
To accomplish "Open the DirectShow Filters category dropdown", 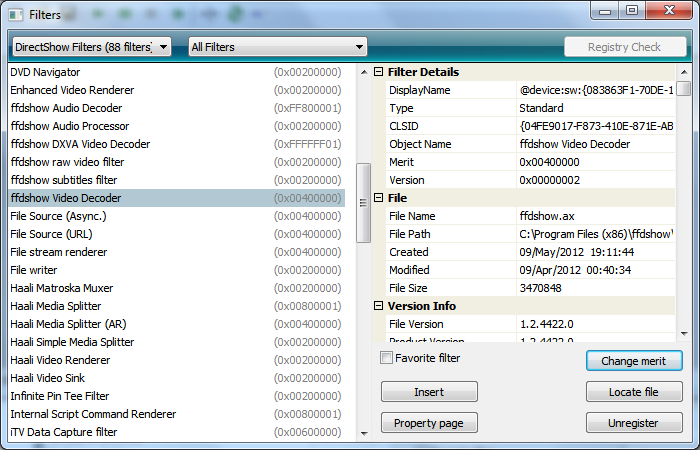I will tap(92, 46).
